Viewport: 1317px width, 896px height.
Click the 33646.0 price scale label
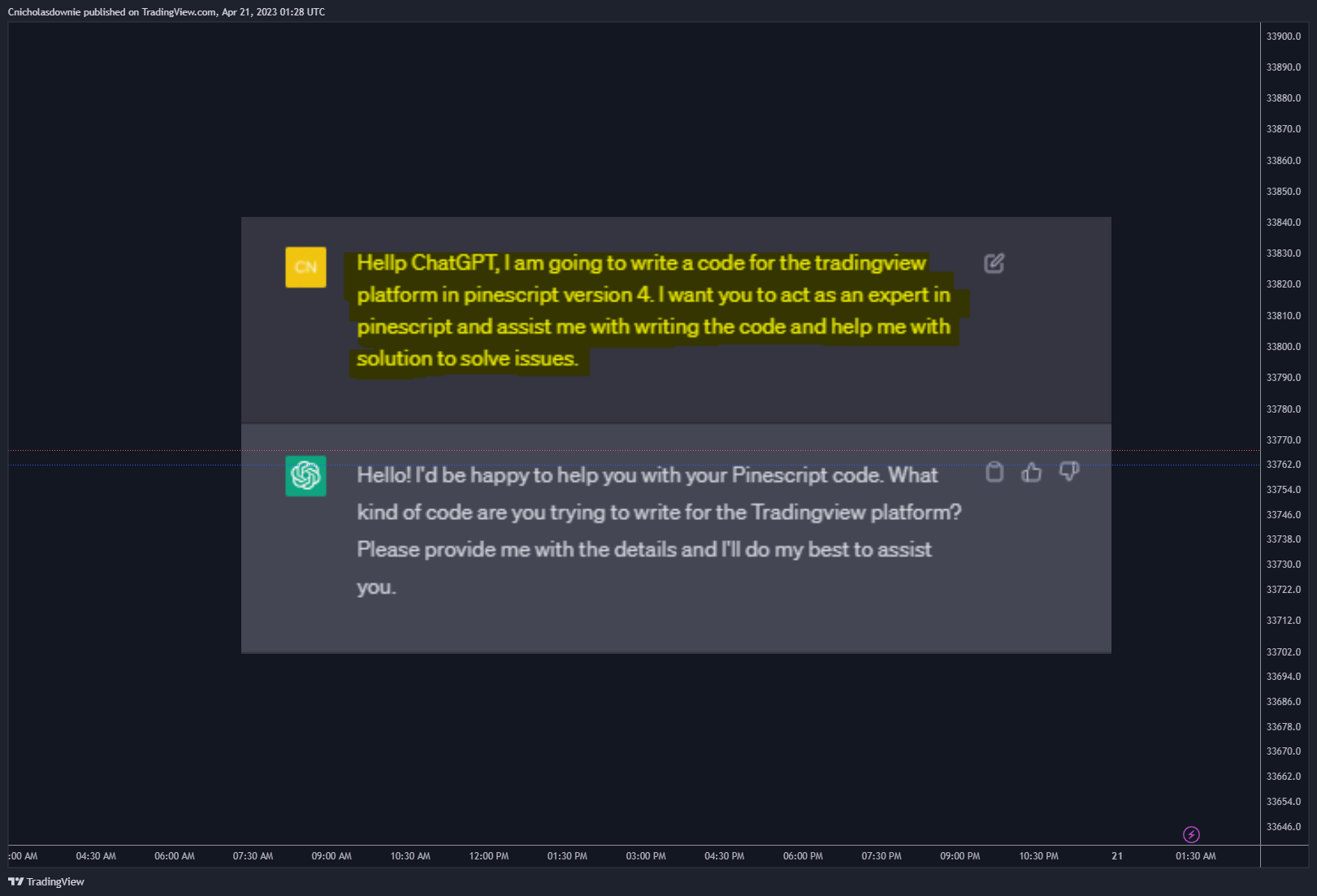pos(1284,827)
